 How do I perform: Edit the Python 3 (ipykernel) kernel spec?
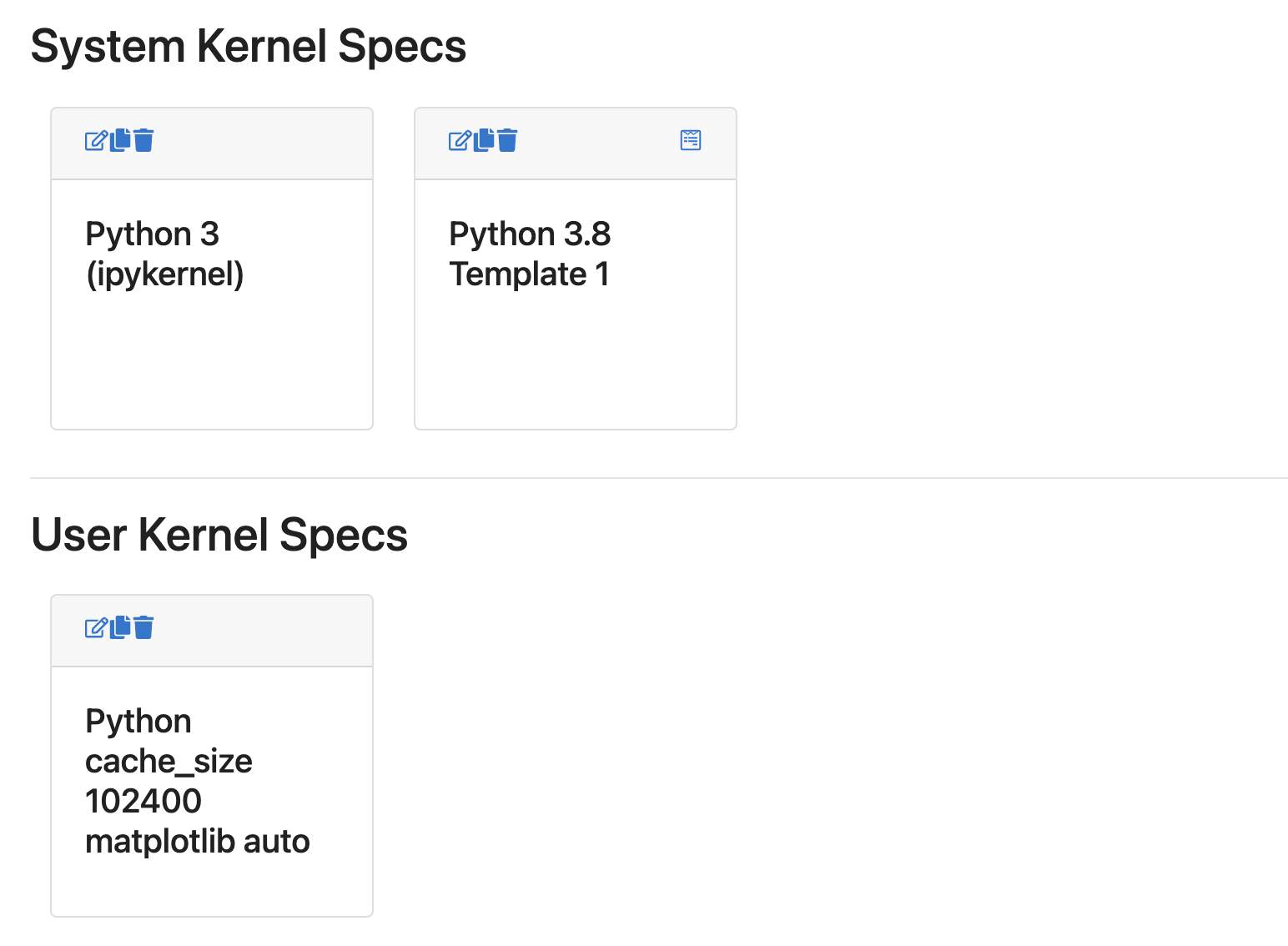96,140
